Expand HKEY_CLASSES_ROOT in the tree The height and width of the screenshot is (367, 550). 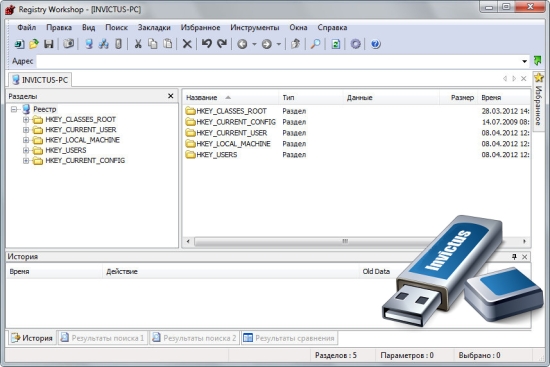26,120
